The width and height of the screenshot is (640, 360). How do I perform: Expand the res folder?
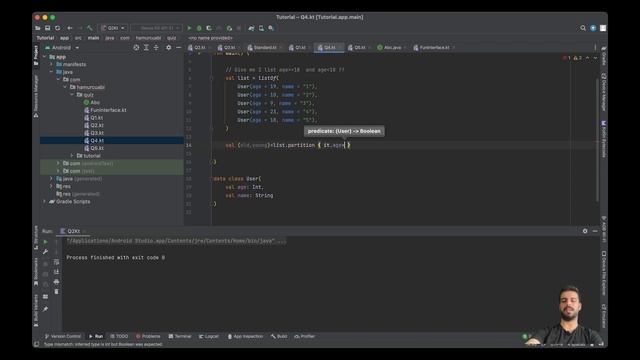51,186
